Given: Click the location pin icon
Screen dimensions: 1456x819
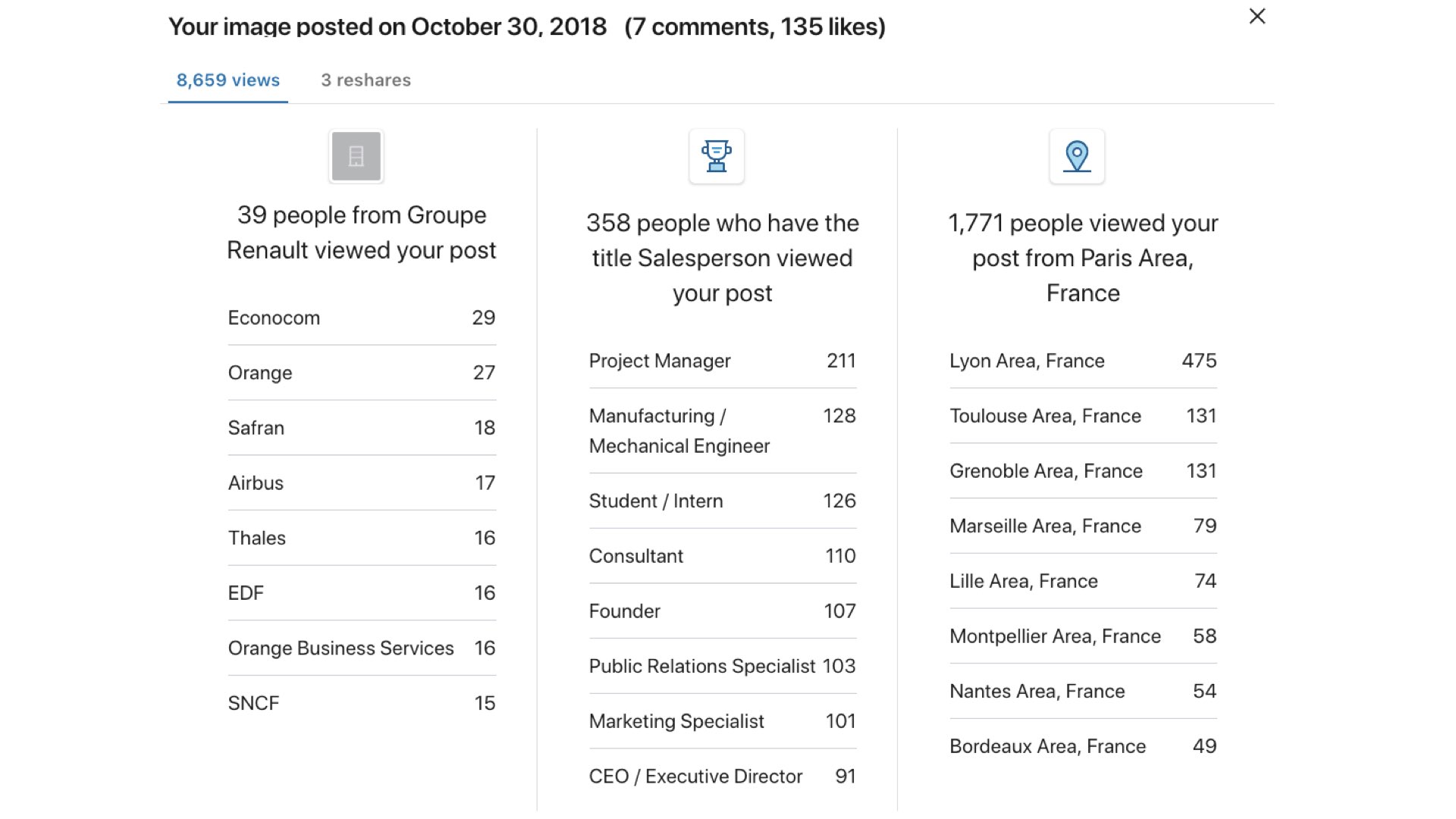Looking at the screenshot, I should 1077,156.
